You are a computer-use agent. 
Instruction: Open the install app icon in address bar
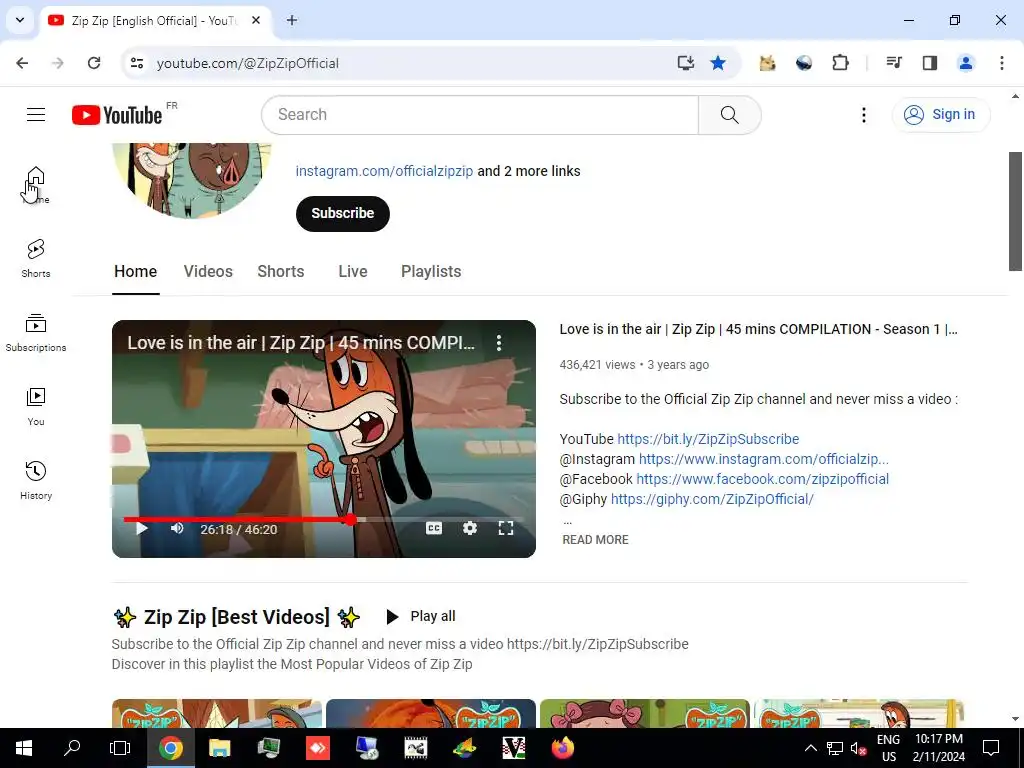[x=685, y=63]
